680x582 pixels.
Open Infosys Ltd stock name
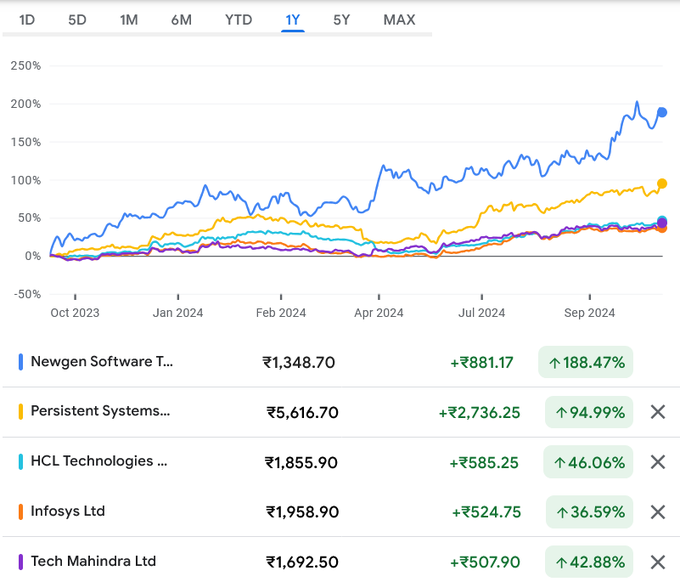pos(68,511)
